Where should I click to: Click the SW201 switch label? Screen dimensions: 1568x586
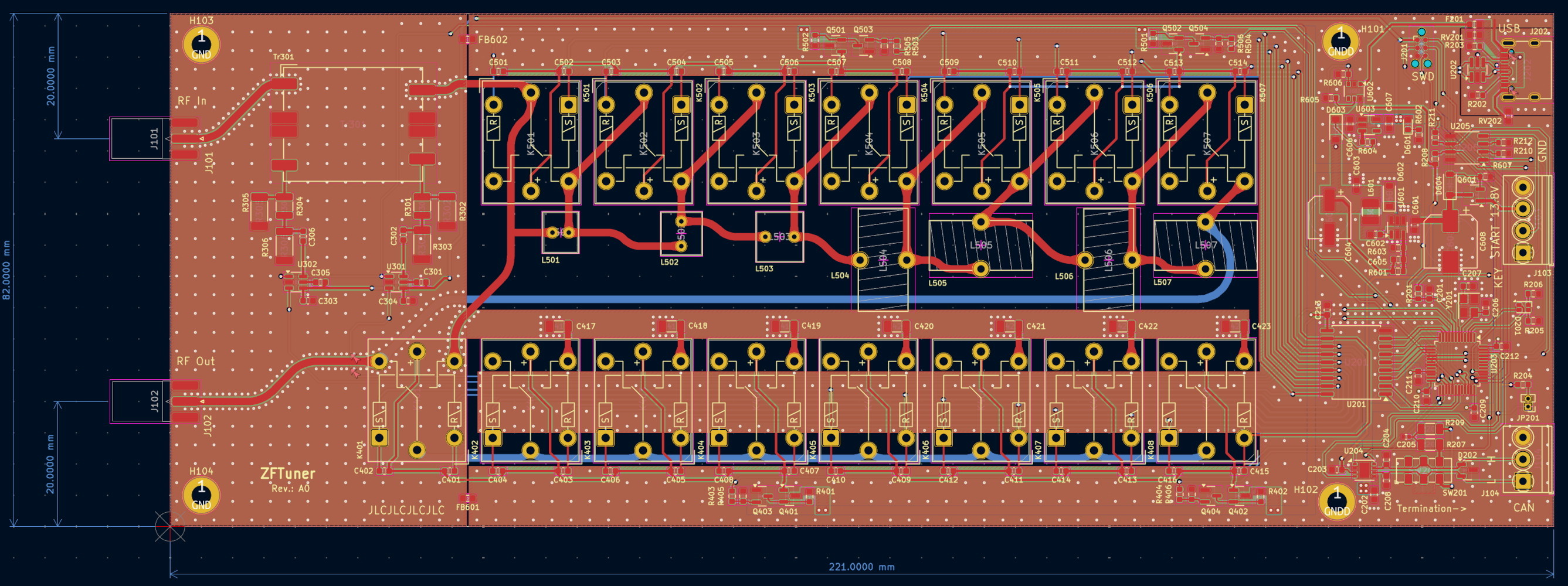click(1455, 493)
